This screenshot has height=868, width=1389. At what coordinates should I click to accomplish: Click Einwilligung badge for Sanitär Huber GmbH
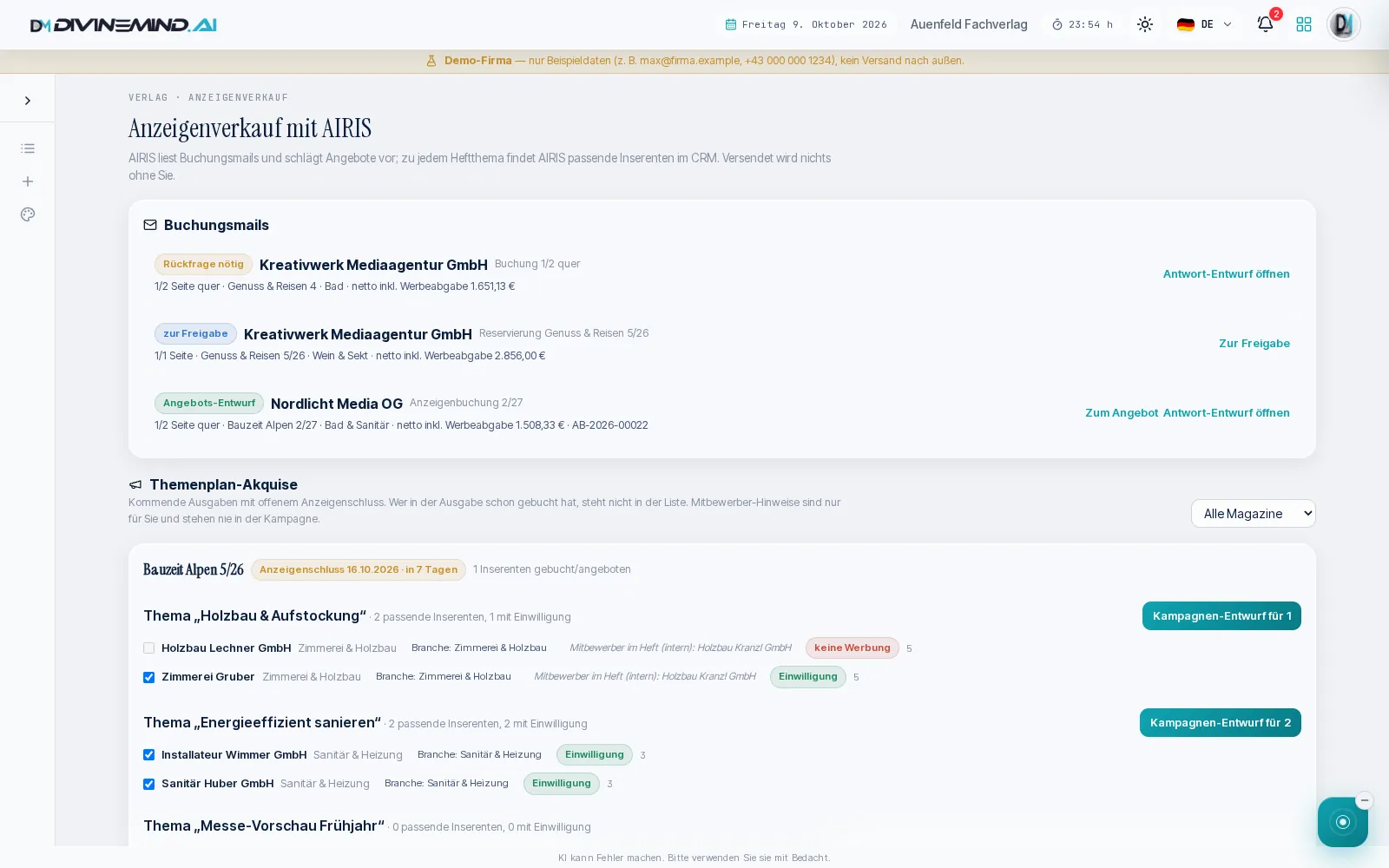(562, 783)
